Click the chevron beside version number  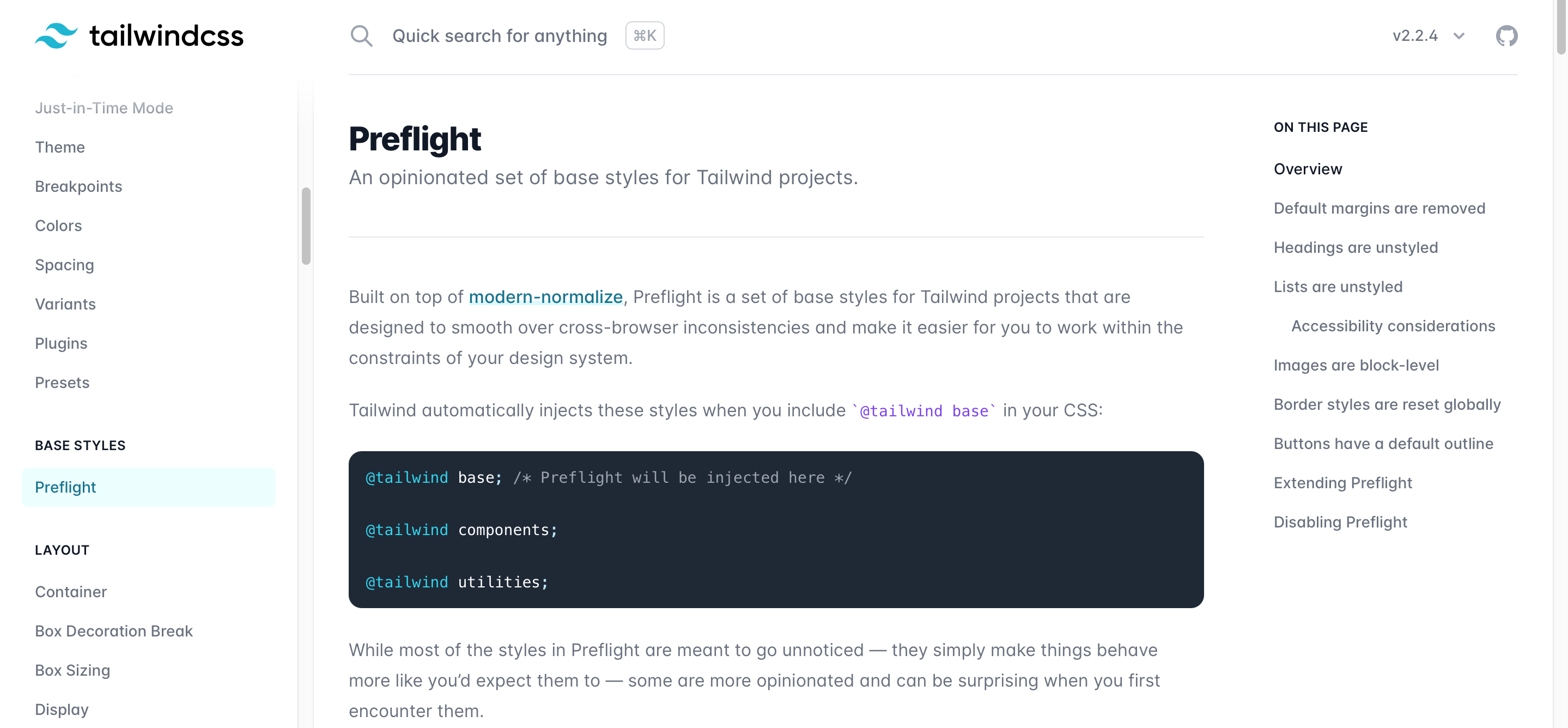point(1459,36)
